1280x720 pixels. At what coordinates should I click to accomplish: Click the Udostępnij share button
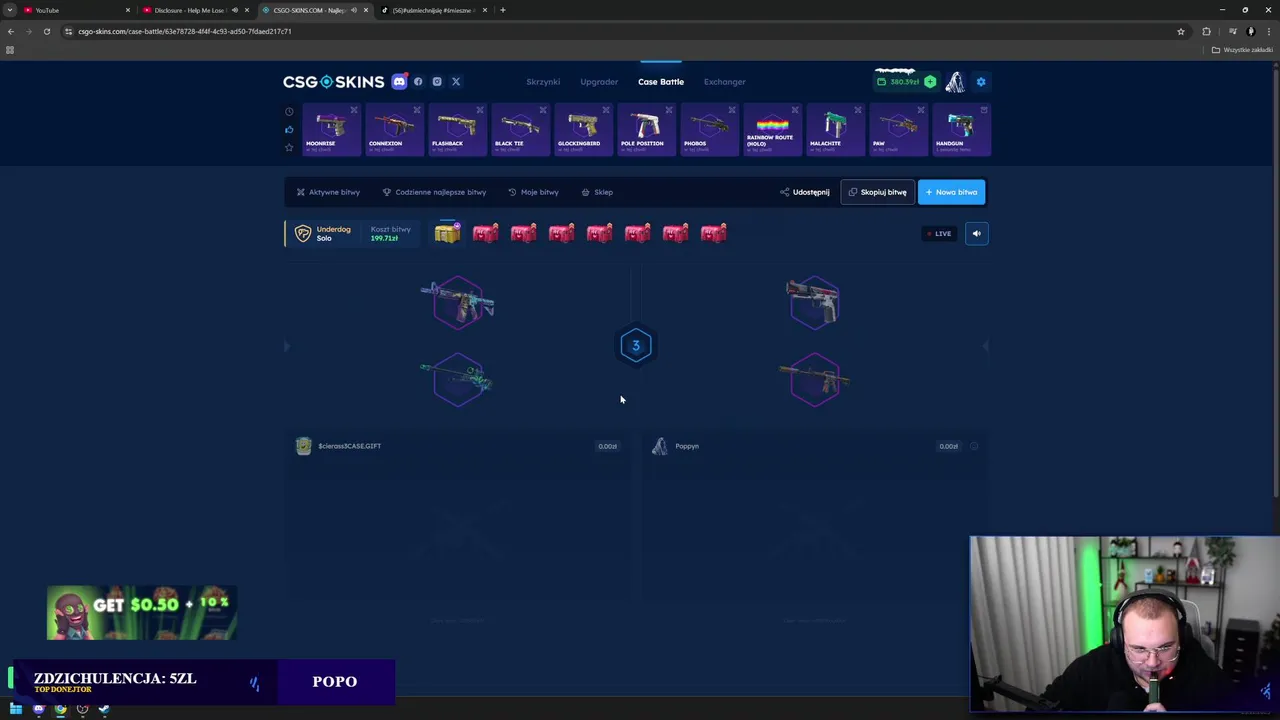804,192
